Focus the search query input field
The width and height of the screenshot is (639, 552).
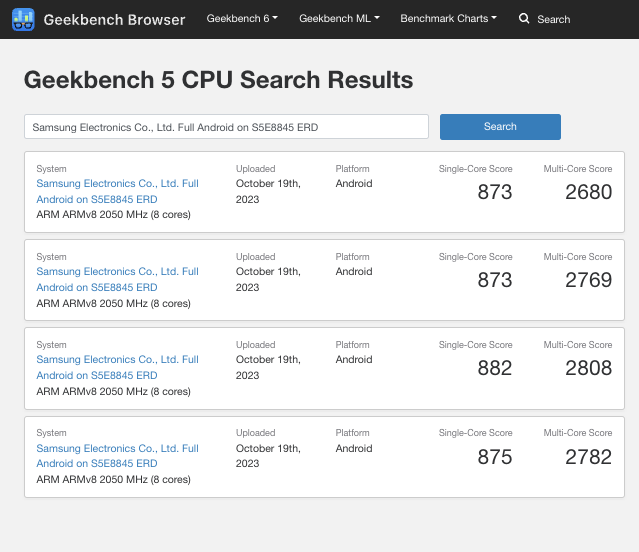tap(226, 127)
